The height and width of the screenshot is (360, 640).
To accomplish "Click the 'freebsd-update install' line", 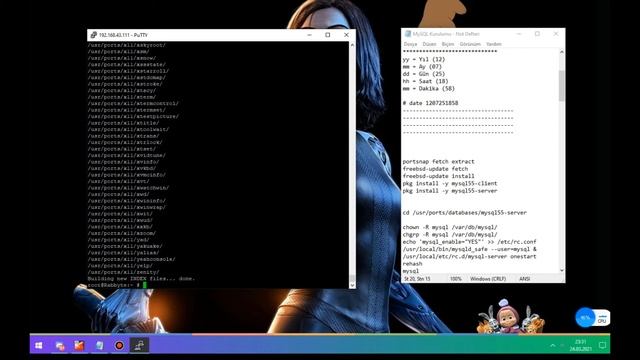I will (x=438, y=176).
